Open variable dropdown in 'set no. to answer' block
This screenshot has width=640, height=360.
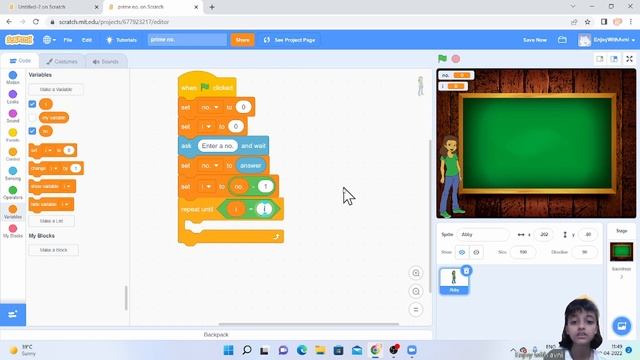click(x=210, y=166)
